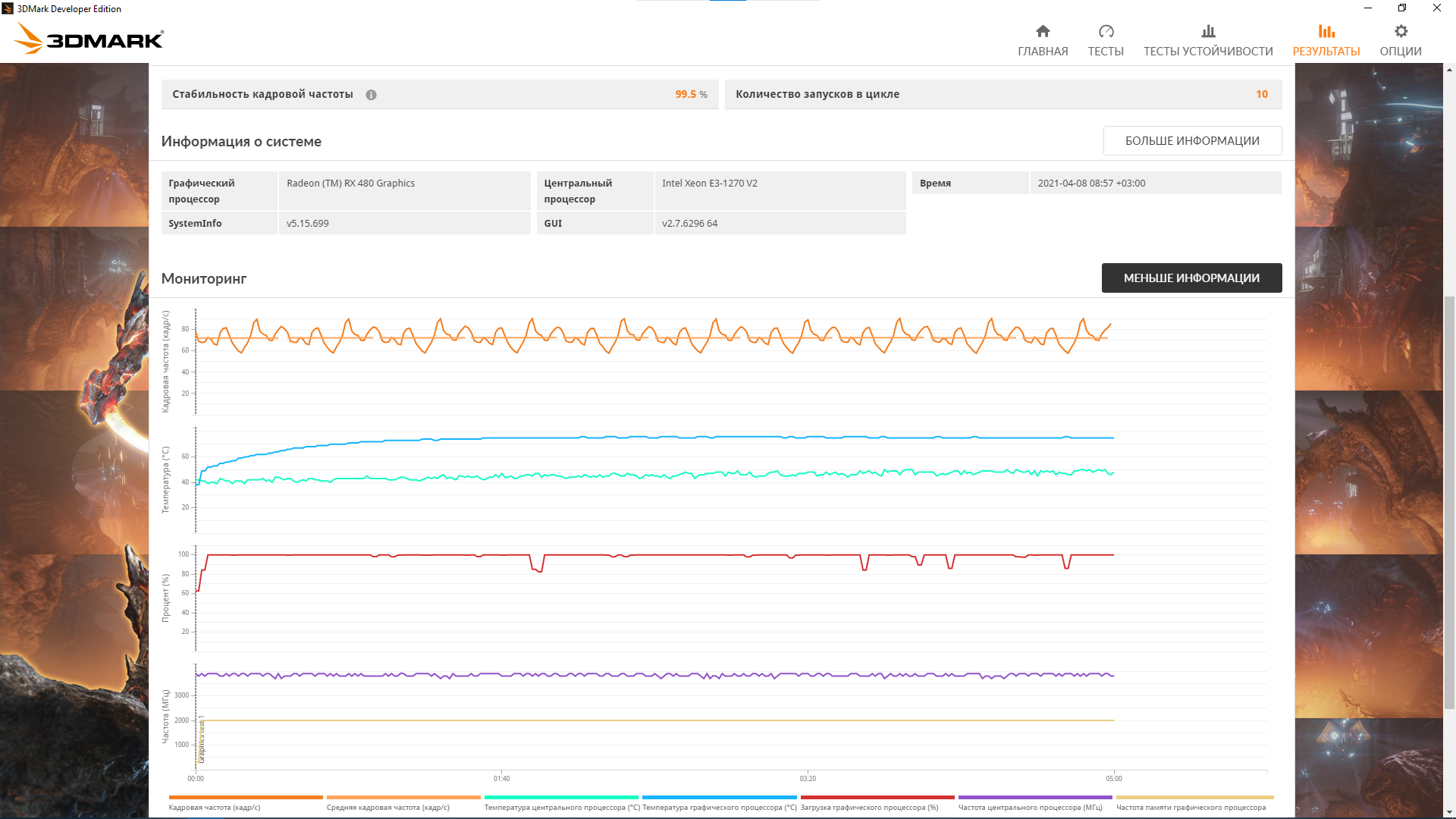Click scrollbar down arrow
This screenshot has height=819, width=1456.
tap(1450, 813)
